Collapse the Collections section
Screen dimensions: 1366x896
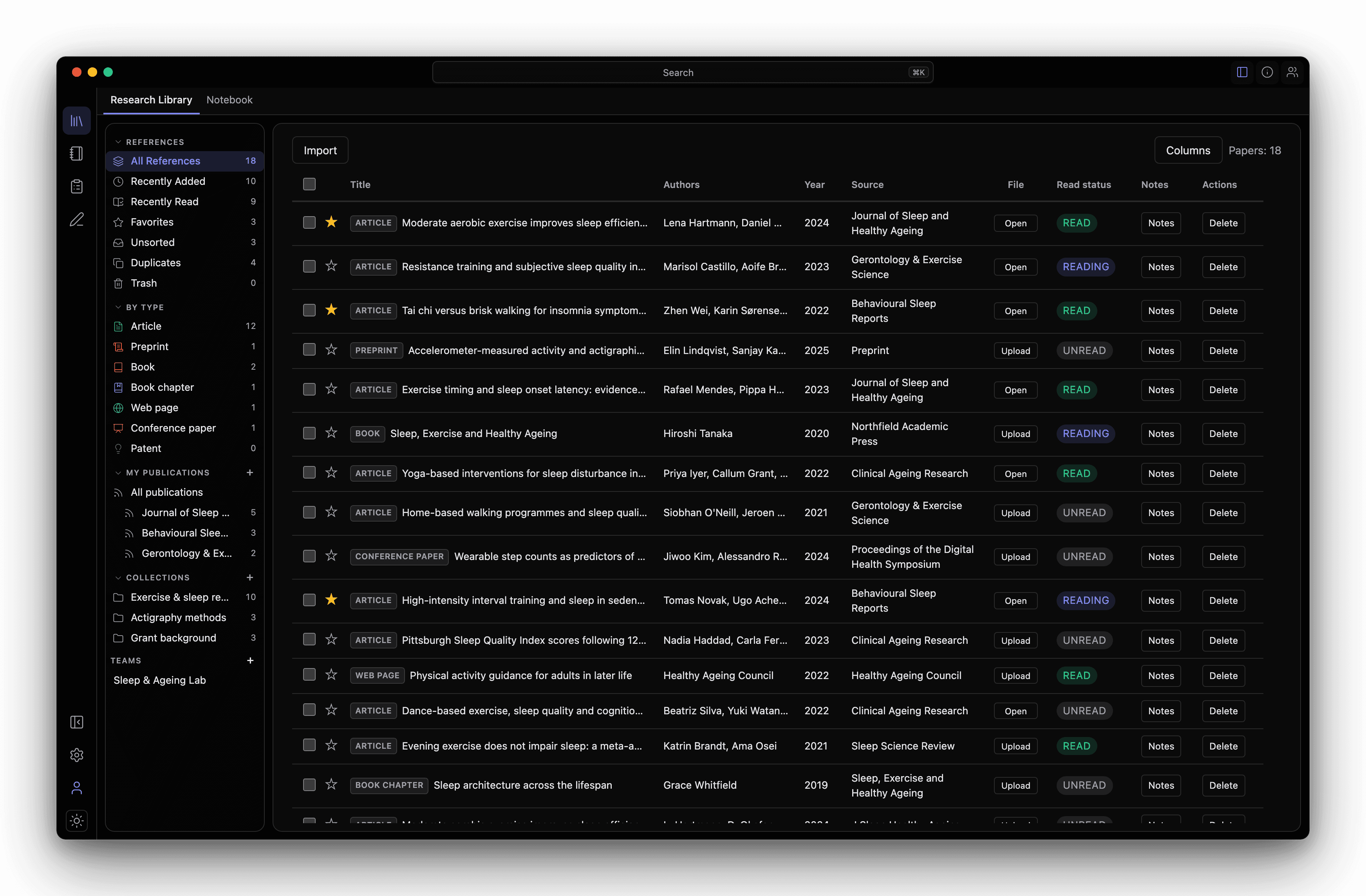tap(117, 578)
